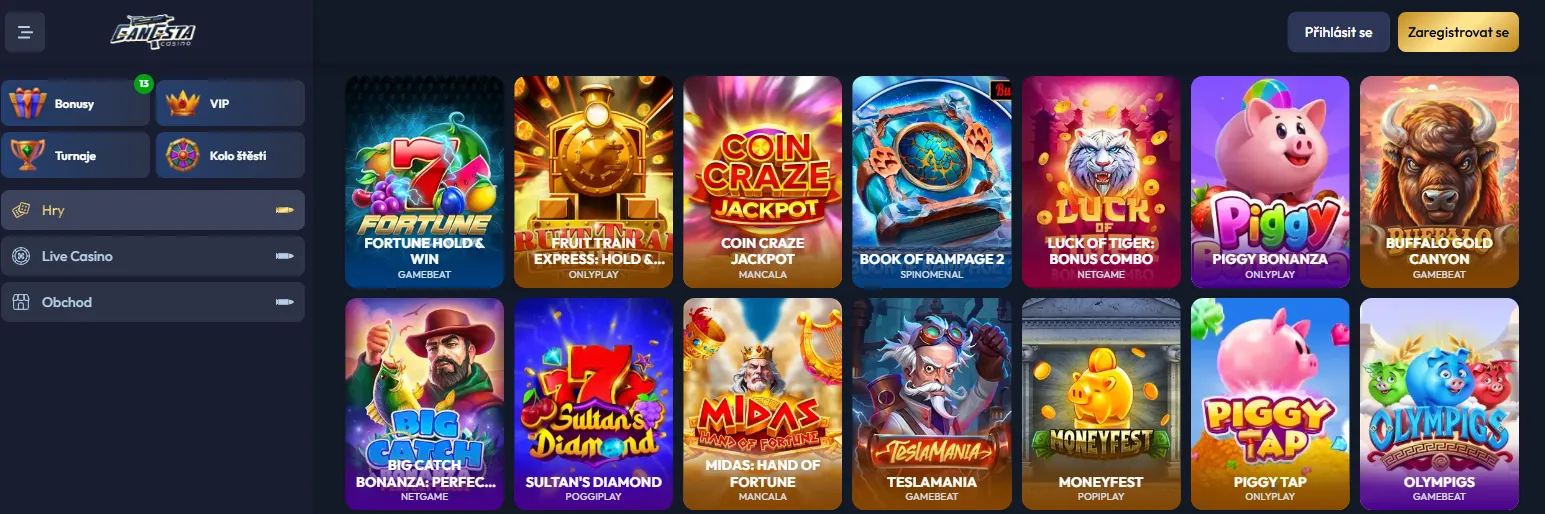Click the Live Casino roulette chip icon
This screenshot has width=1545, height=514.
(x=20, y=256)
